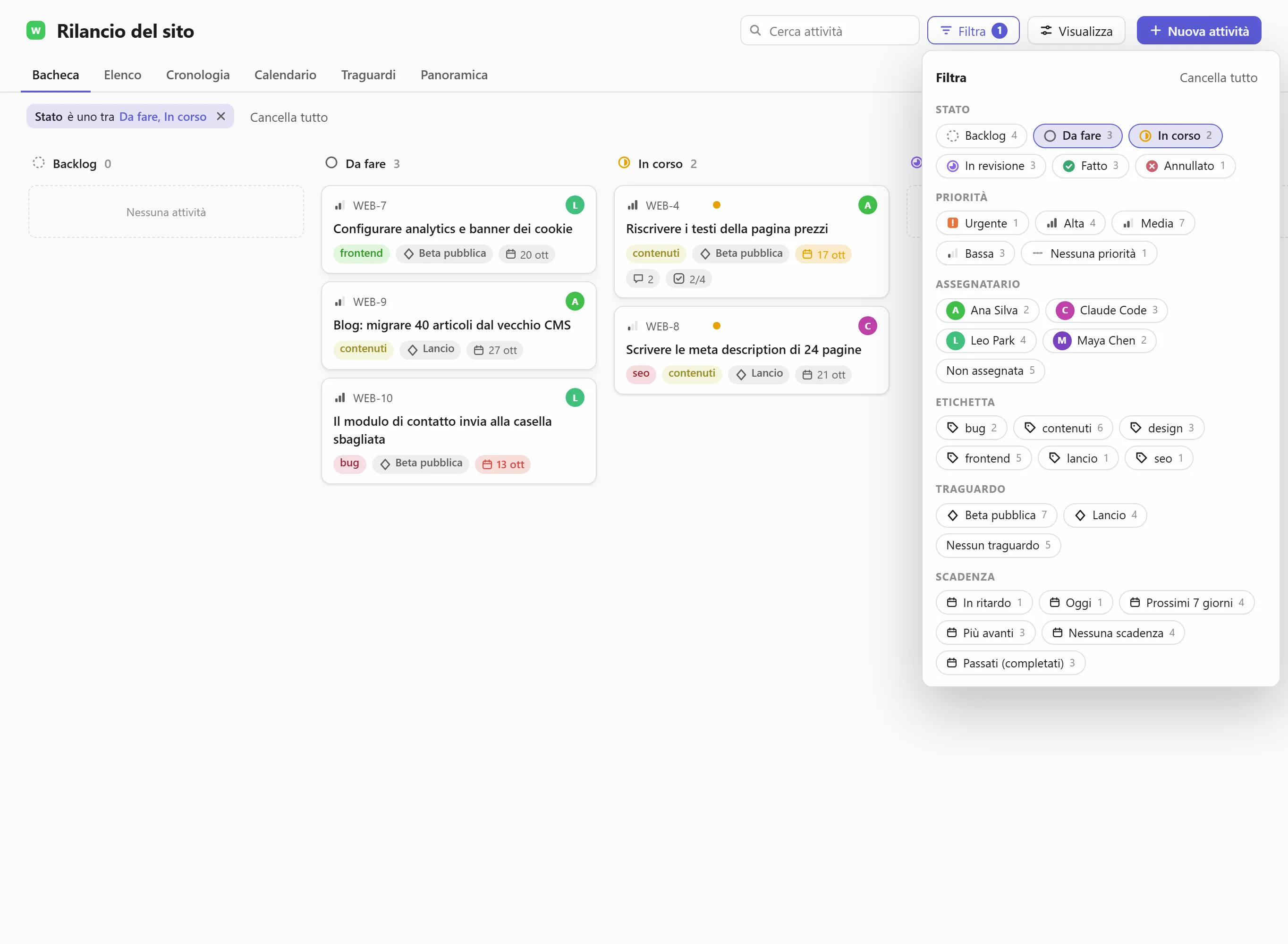Open the Filtra dropdown button
Image resolution: width=1288 pixels, height=944 pixels.
[x=973, y=31]
